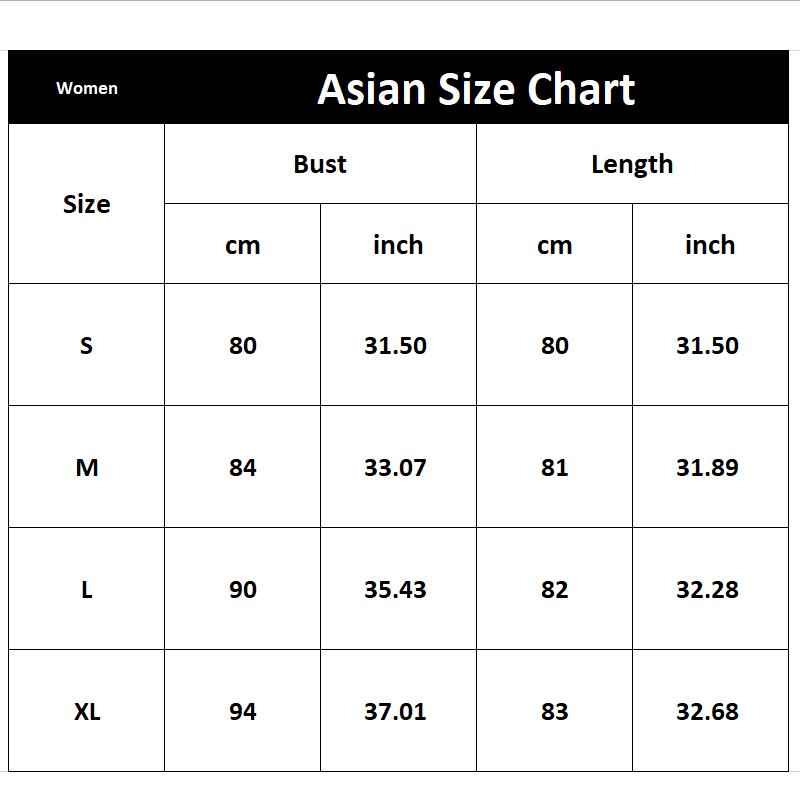Click the 37.01 inch bust value
Image resolution: width=800 pixels, height=800 pixels.
tap(395, 711)
